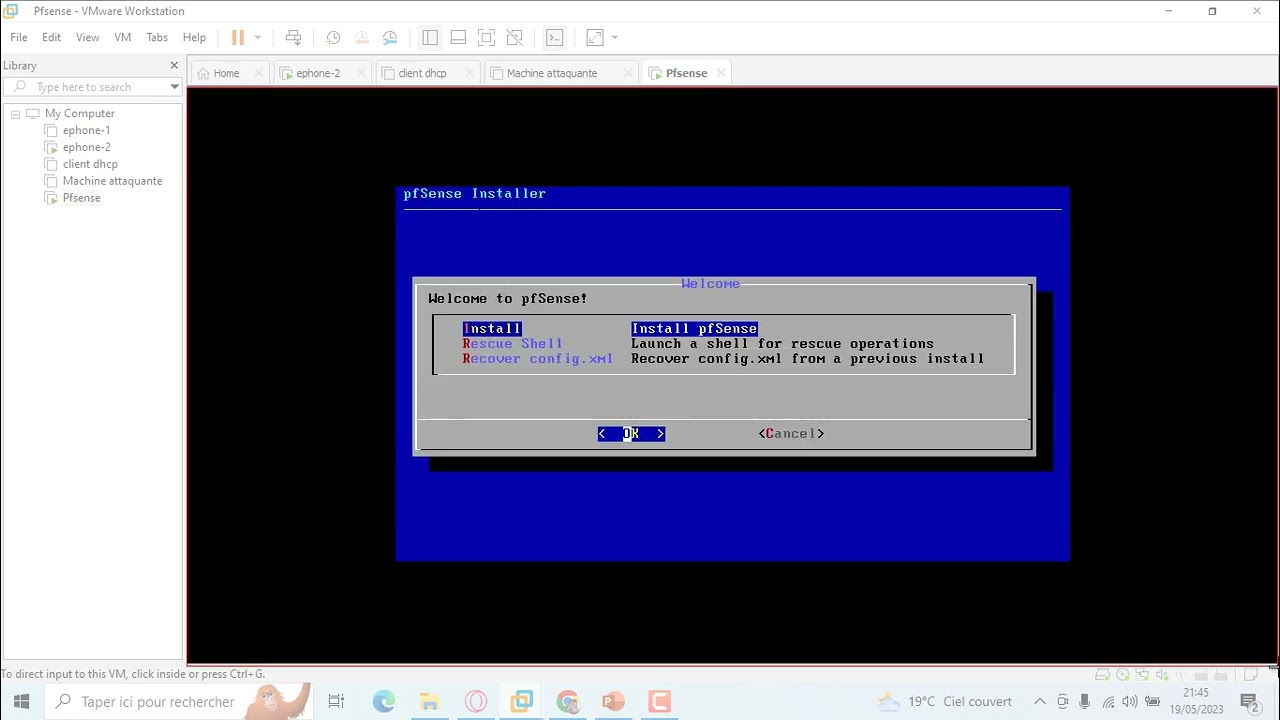Toggle the thumbnail bar view
This screenshot has width=1280, height=720.
click(x=458, y=37)
